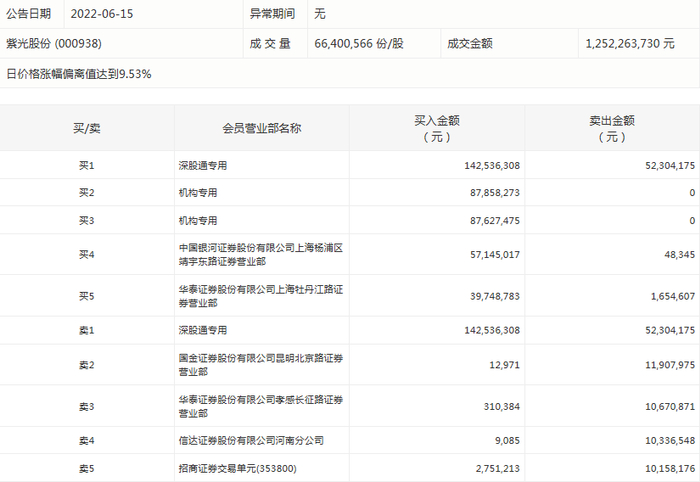Select buy amount 87,627,475

(x=495, y=220)
